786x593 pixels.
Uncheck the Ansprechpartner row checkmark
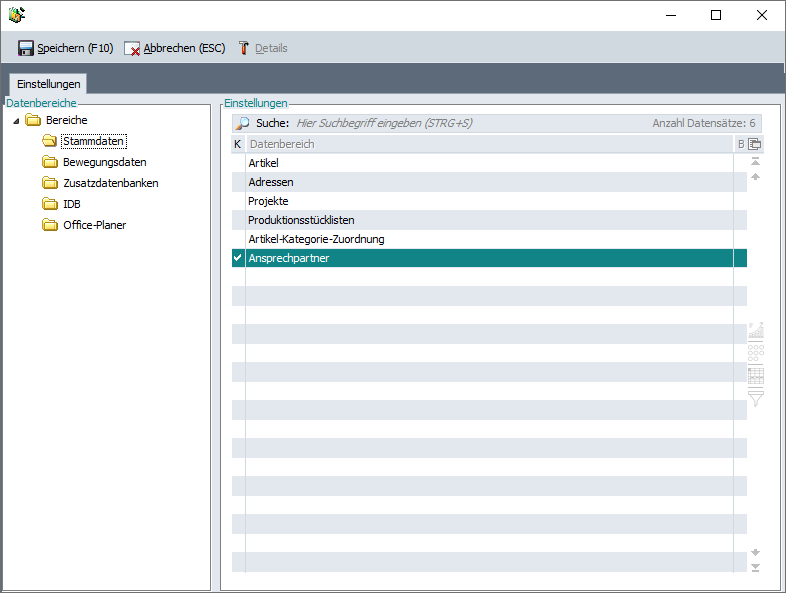238,258
